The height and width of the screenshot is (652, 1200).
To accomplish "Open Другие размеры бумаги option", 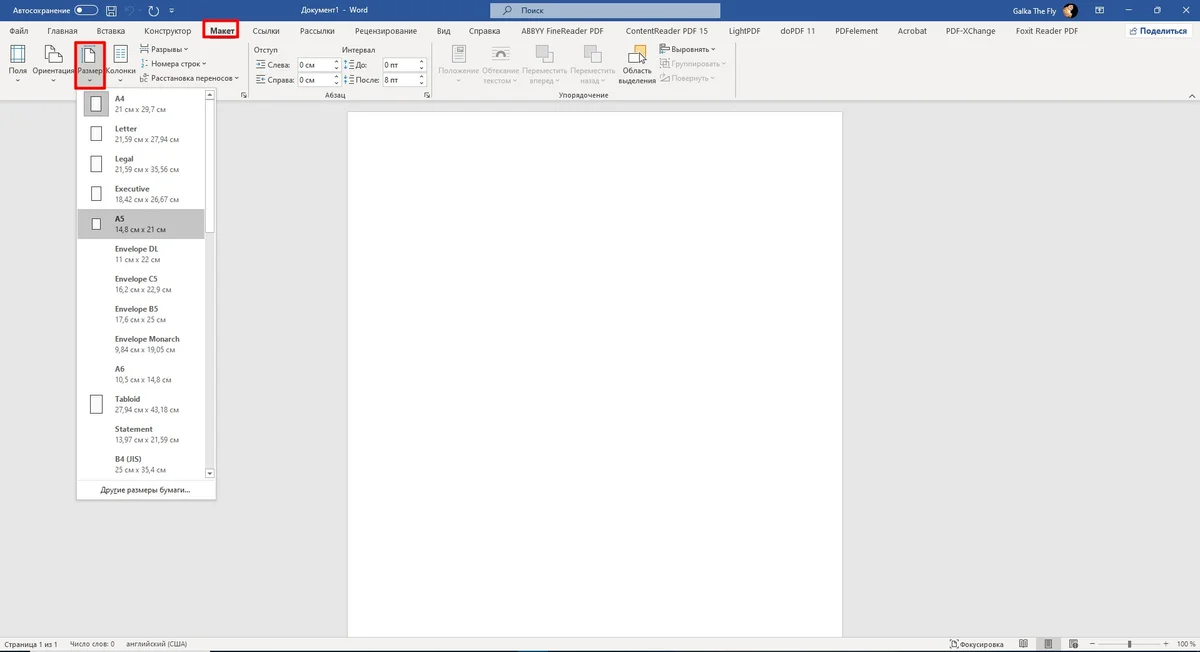I will tap(145, 490).
